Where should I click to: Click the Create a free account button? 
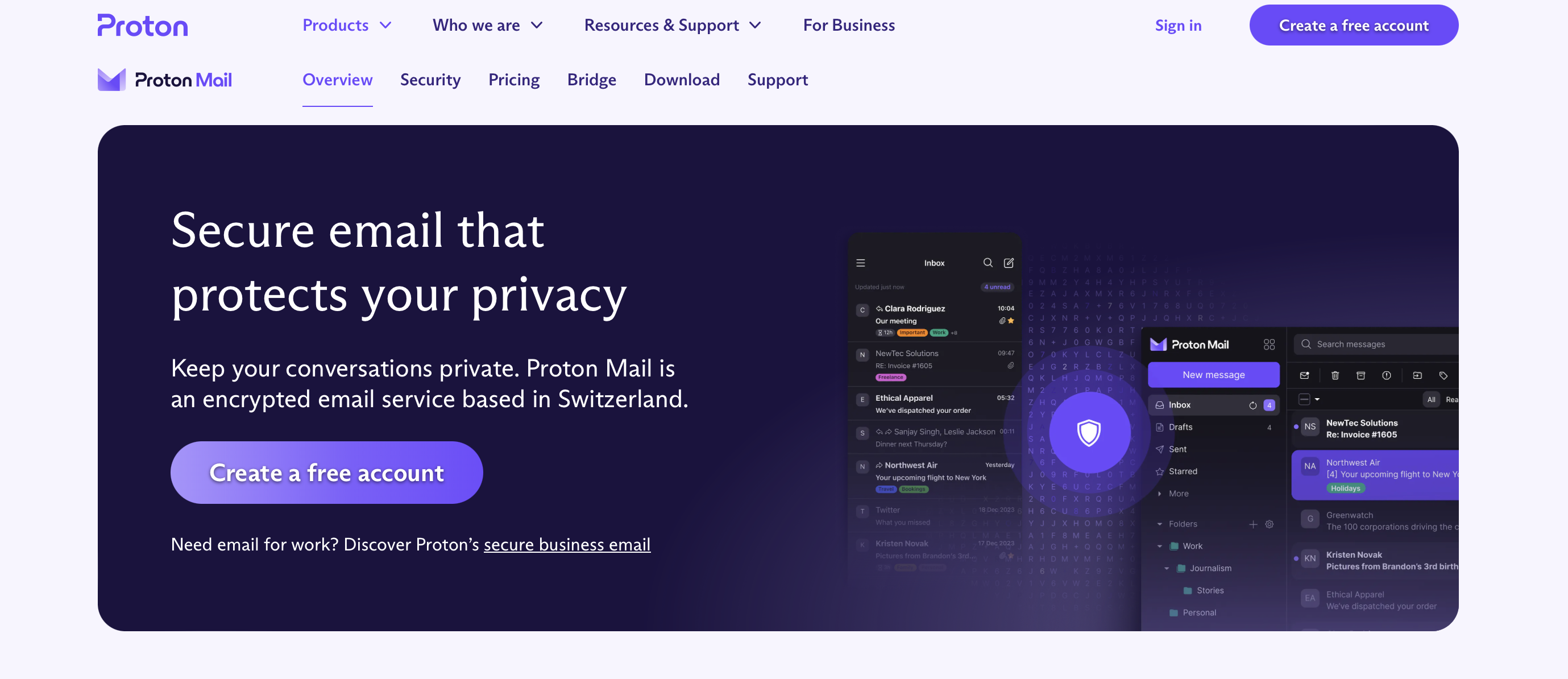(x=326, y=472)
